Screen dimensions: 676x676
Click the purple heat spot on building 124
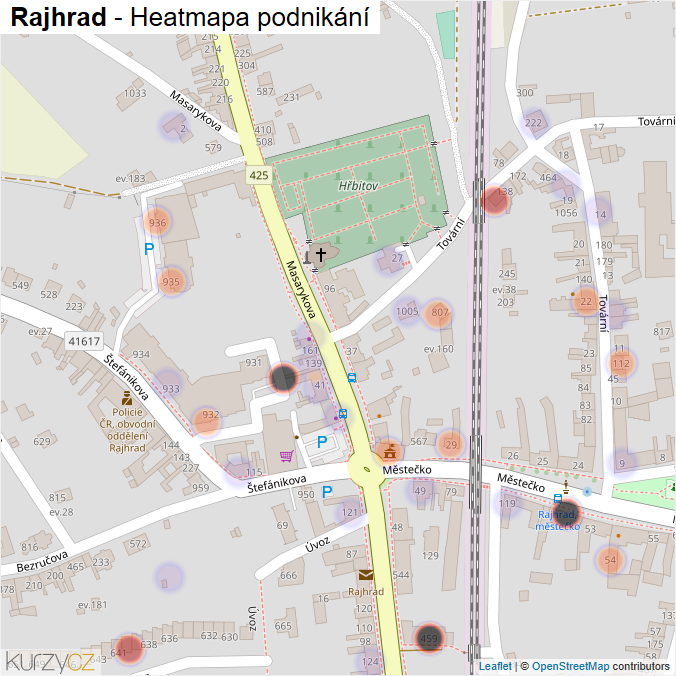369,661
